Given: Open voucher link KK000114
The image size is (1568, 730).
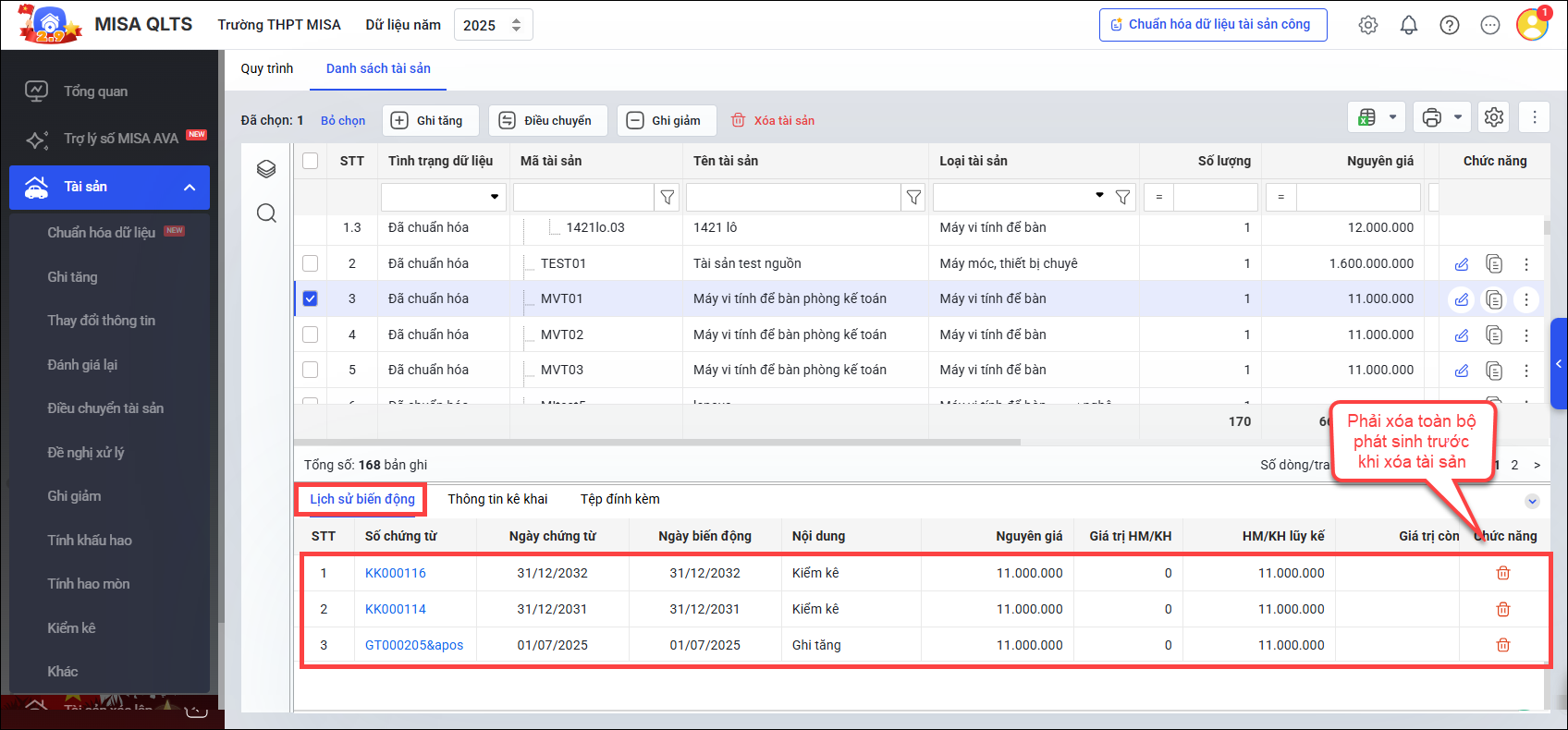Looking at the screenshot, I should click(x=395, y=609).
